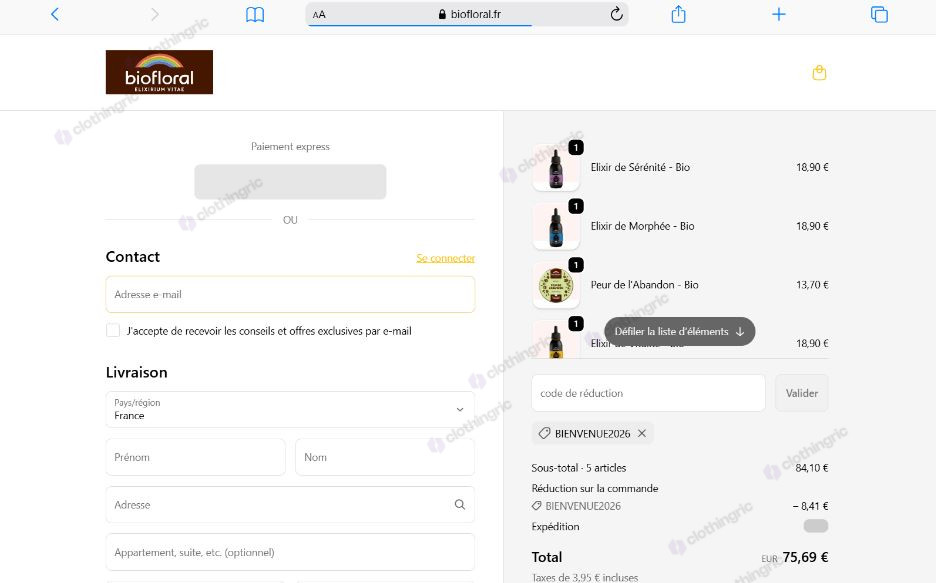
Task: Tap the Safari forward arrow
Action: [155, 14]
